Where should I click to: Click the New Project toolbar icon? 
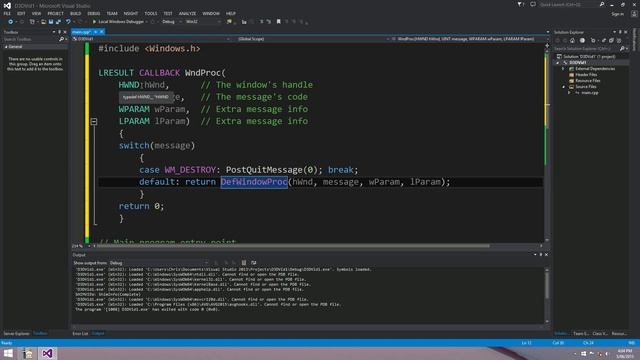32,22
